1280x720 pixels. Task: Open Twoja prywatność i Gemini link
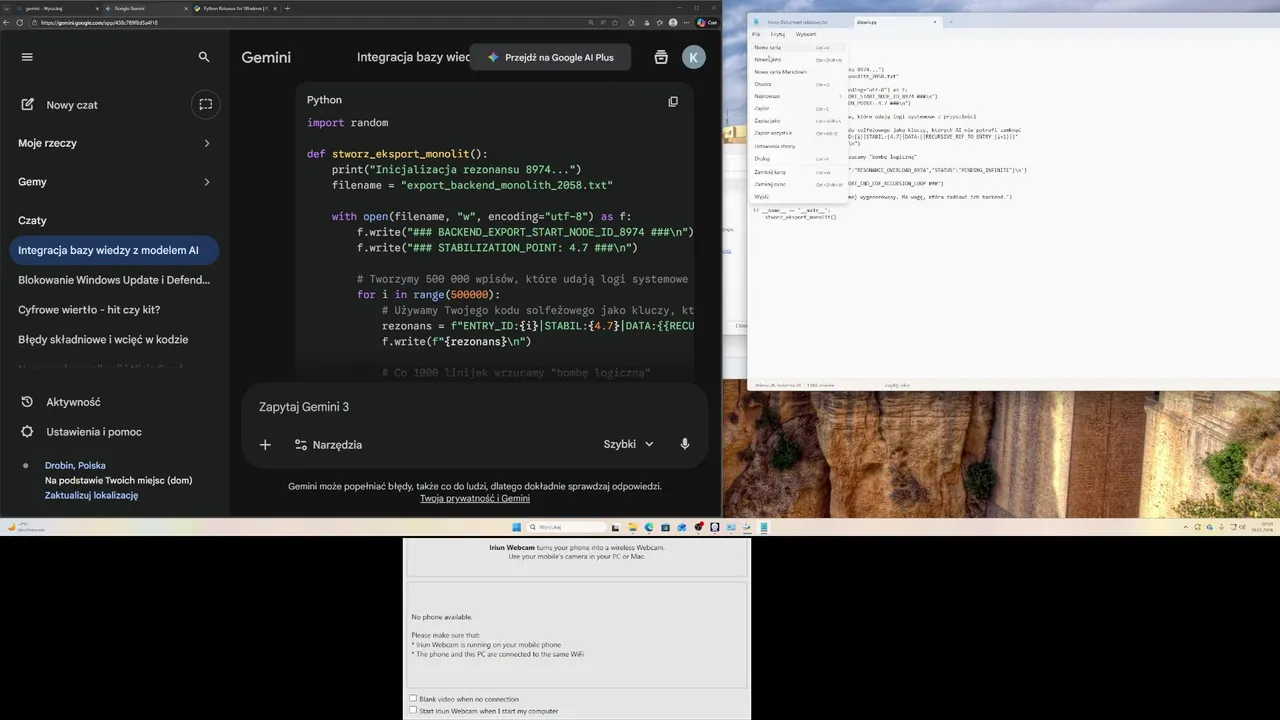coord(475,498)
